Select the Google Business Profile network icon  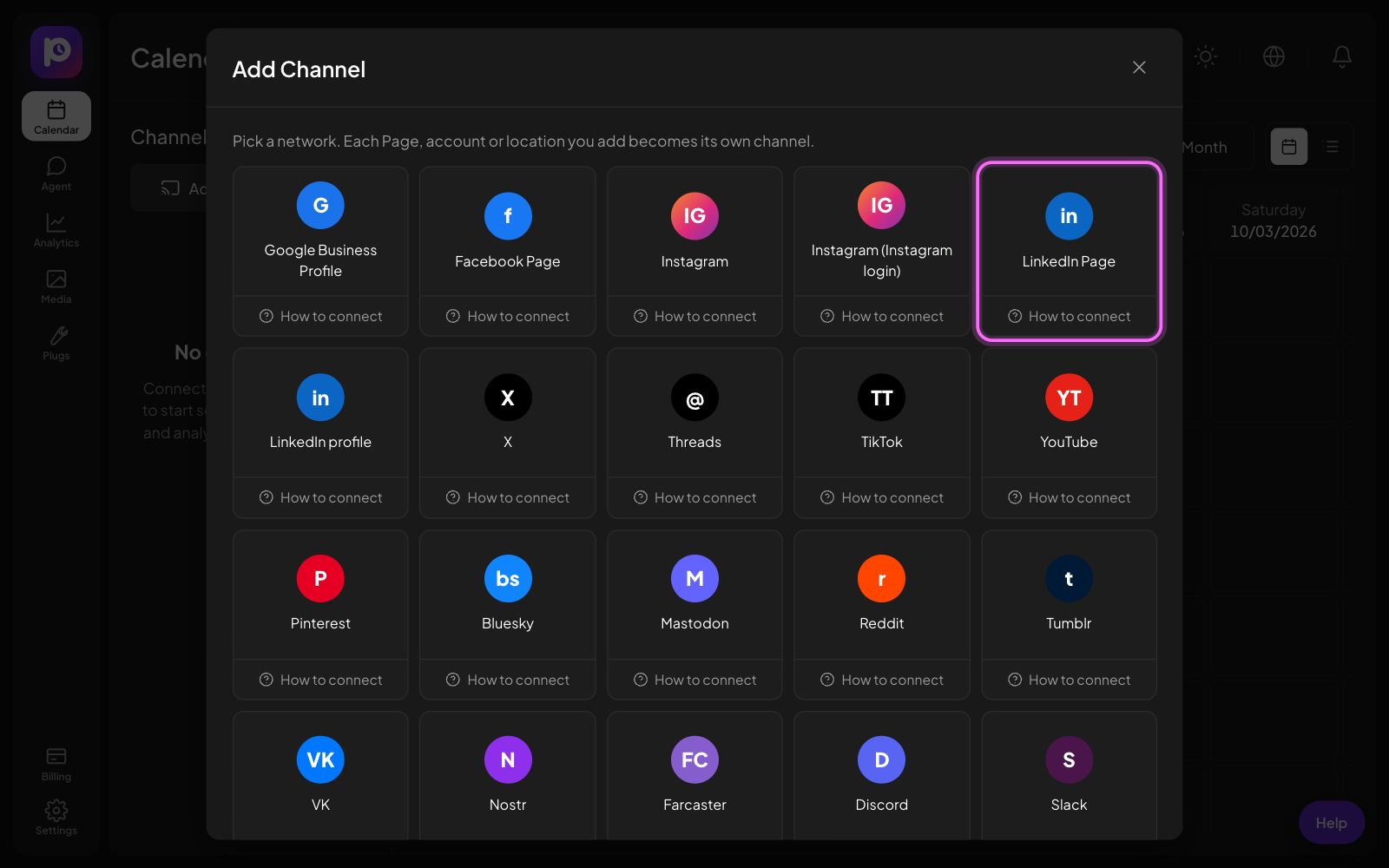coord(320,205)
